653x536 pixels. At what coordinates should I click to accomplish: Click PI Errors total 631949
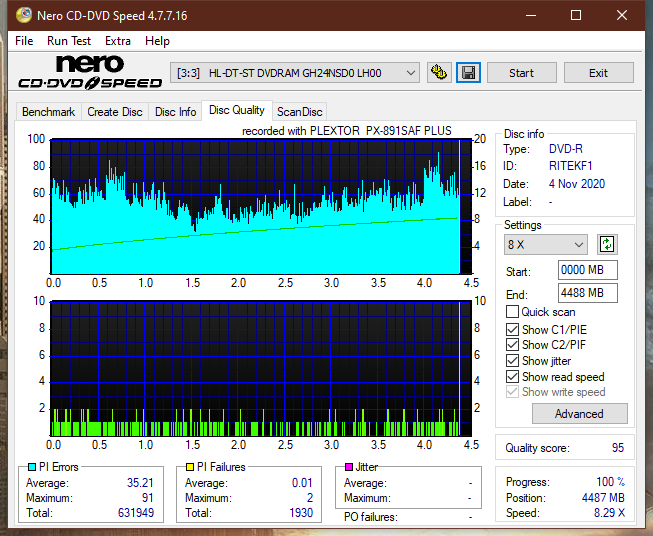136,512
